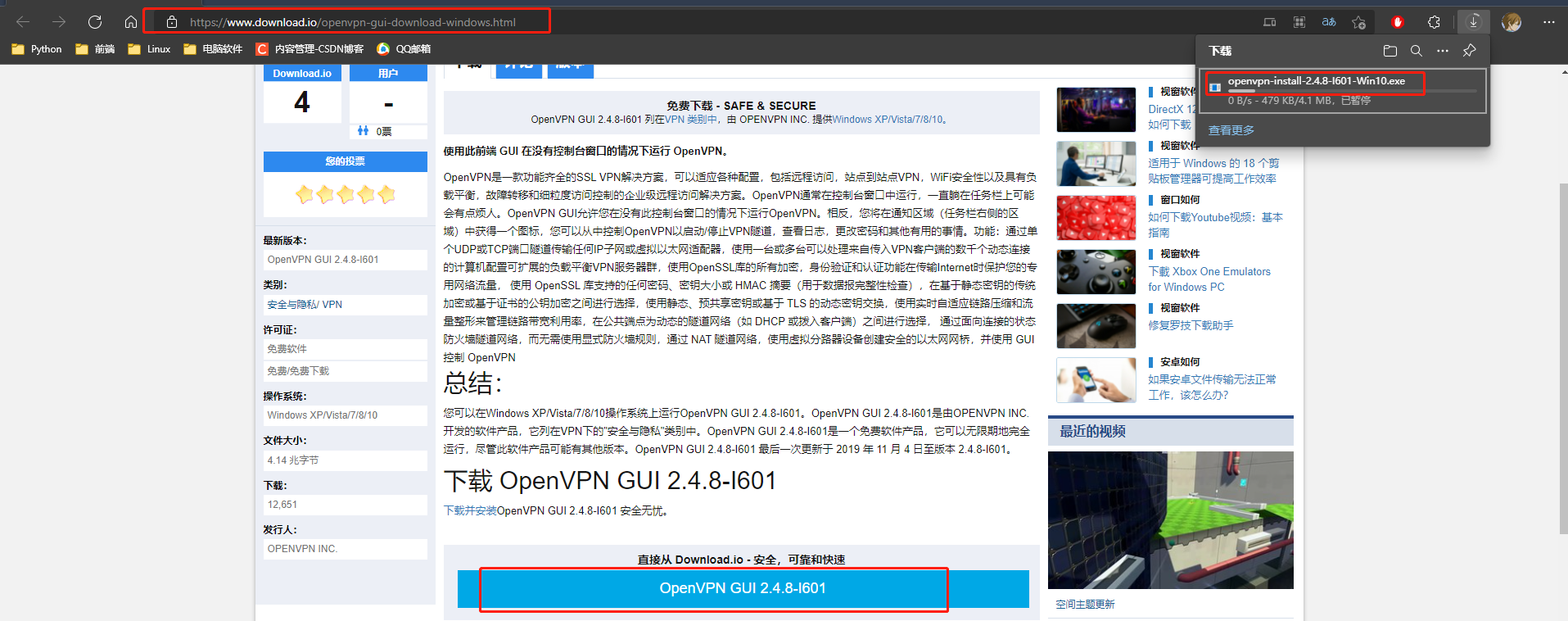Viewport: 1568px width, 621px height.
Task: Open the 修复罗技下载助手 link
Action: (1191, 325)
